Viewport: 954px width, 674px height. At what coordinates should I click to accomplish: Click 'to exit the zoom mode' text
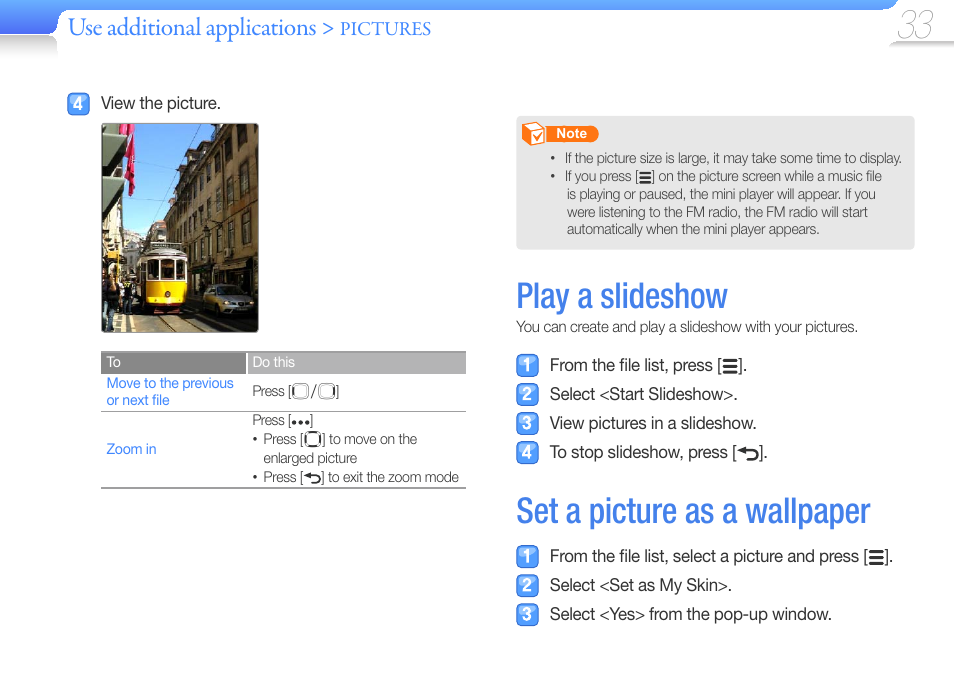(x=393, y=478)
